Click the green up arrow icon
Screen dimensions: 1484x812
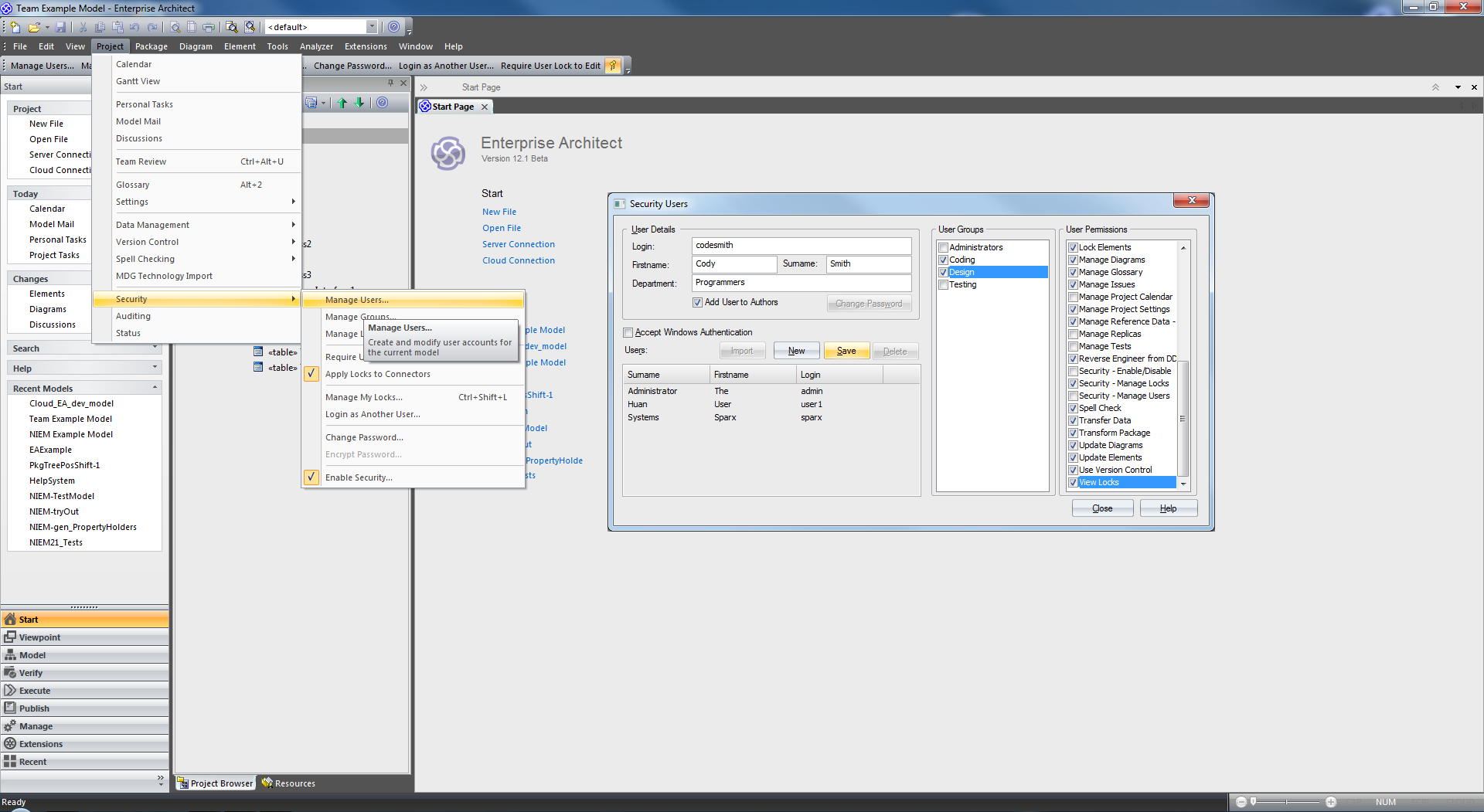pos(342,103)
